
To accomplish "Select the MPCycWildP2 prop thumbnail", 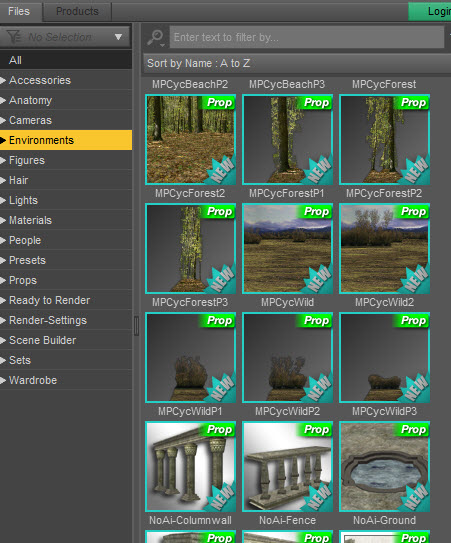I will 288,358.
